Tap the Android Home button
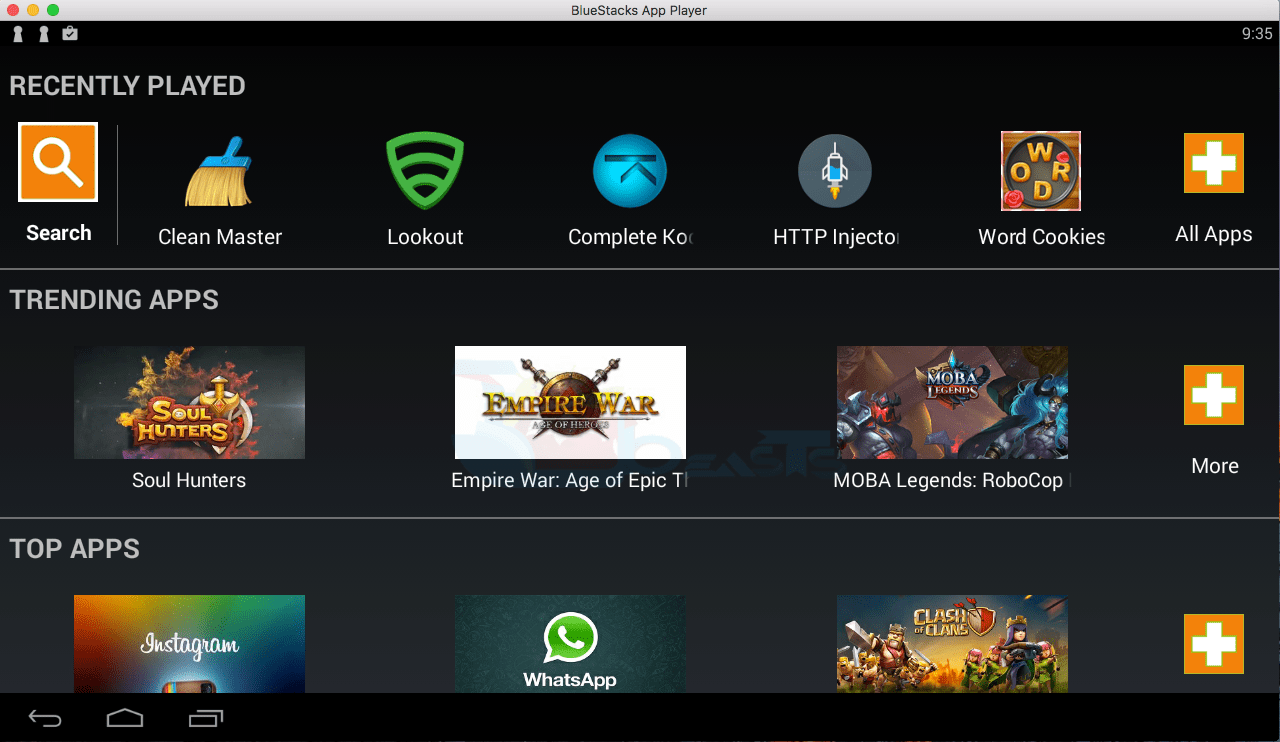1280x742 pixels. click(125, 718)
